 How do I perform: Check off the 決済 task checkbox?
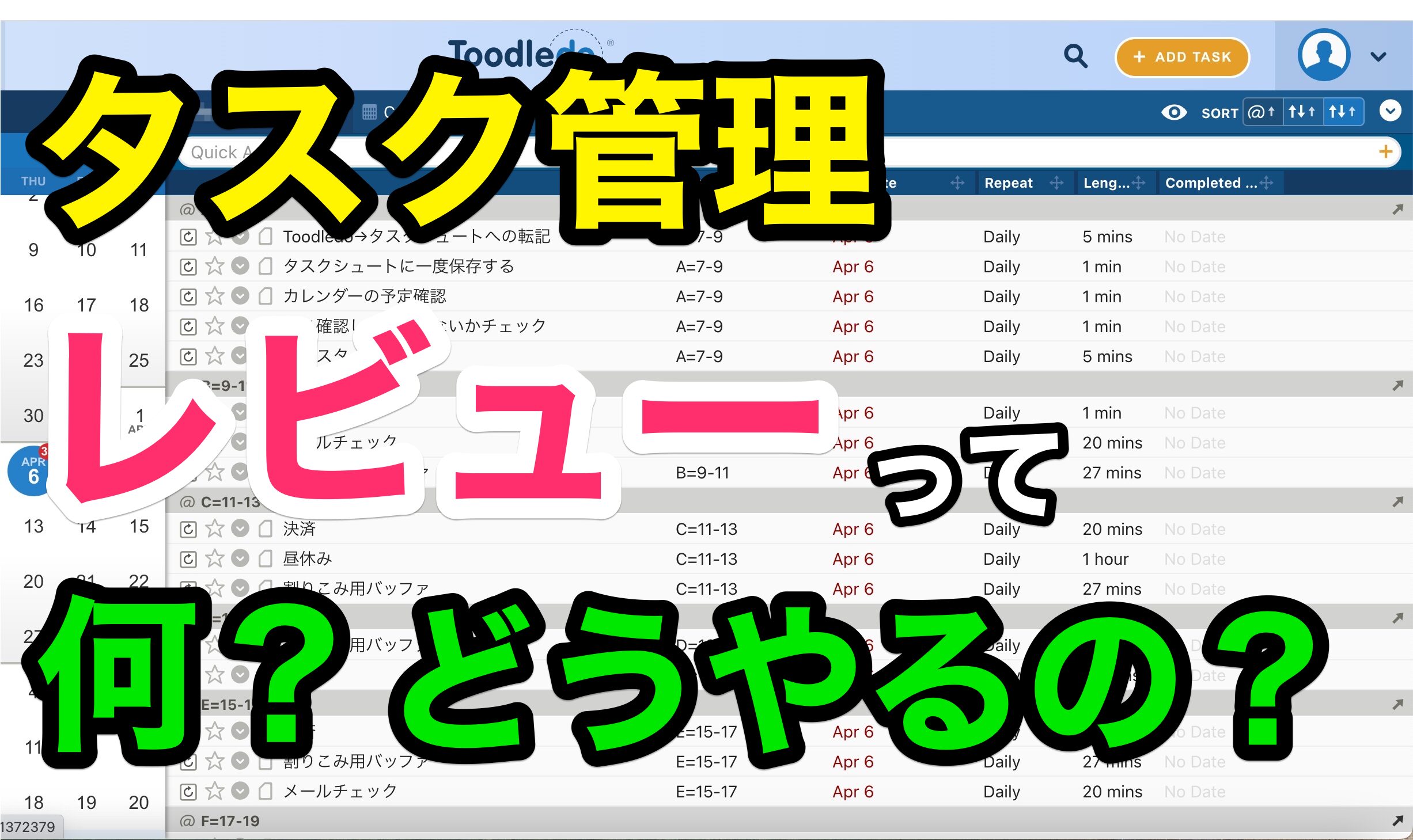(240, 529)
